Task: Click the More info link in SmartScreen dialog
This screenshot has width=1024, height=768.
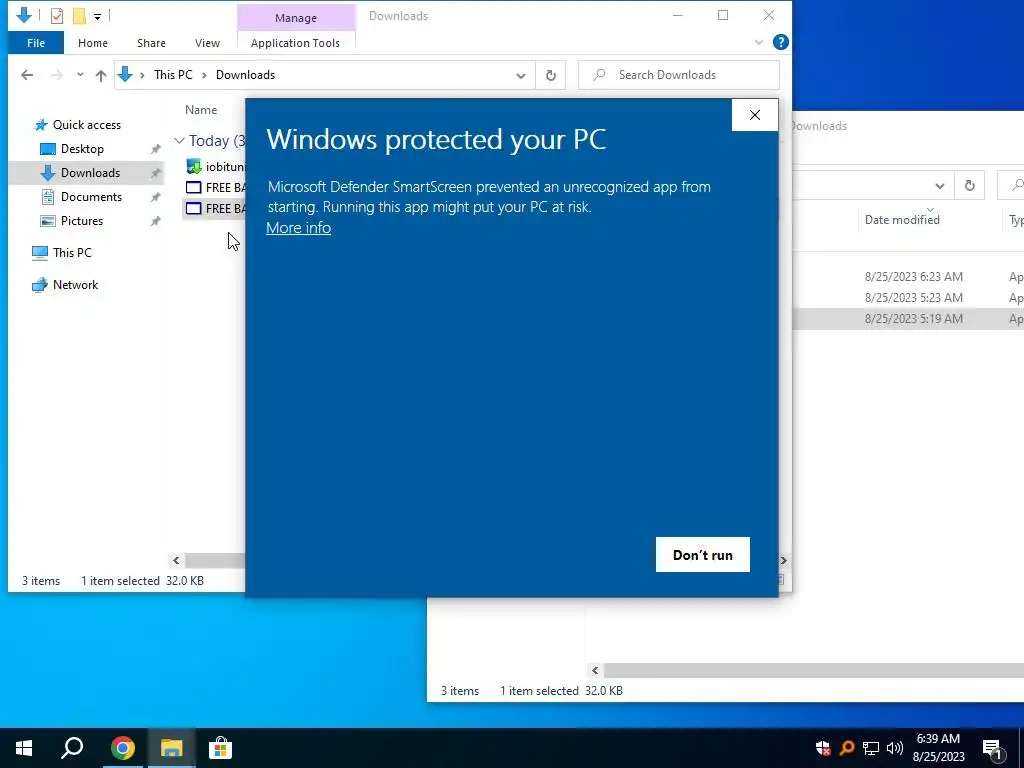Action: [x=298, y=228]
